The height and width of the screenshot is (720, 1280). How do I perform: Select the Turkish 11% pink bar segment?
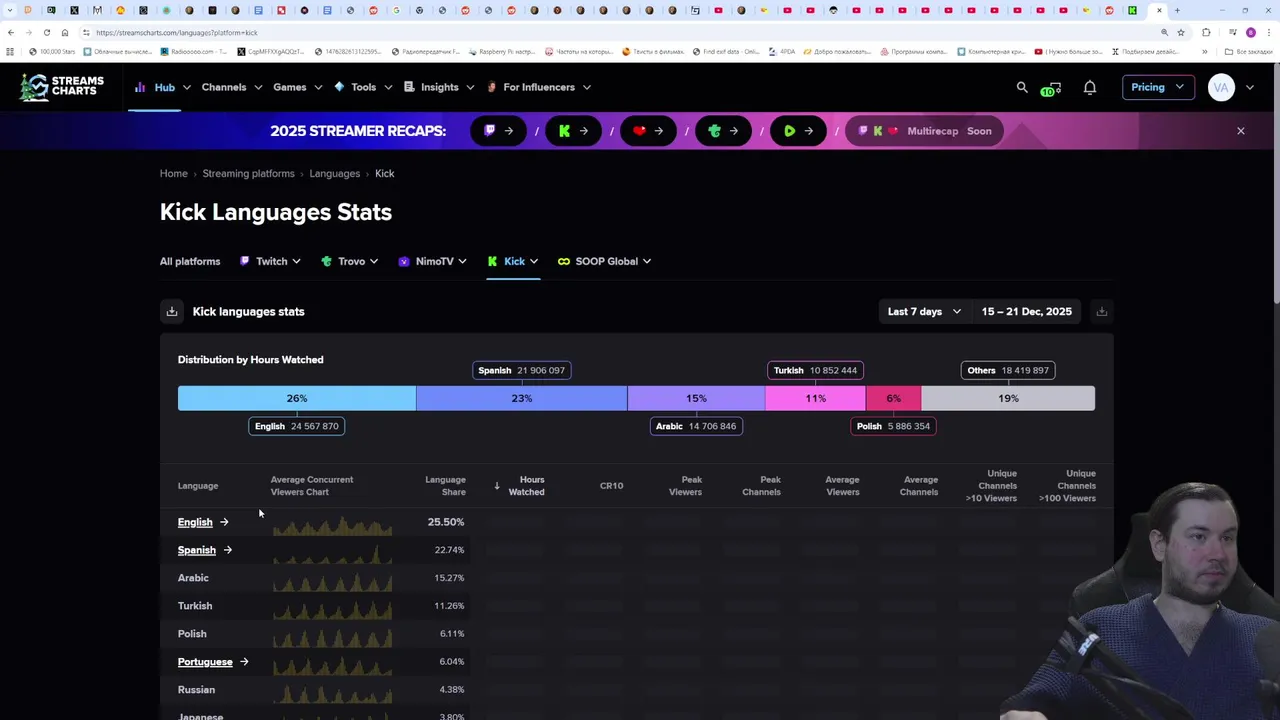click(x=816, y=398)
